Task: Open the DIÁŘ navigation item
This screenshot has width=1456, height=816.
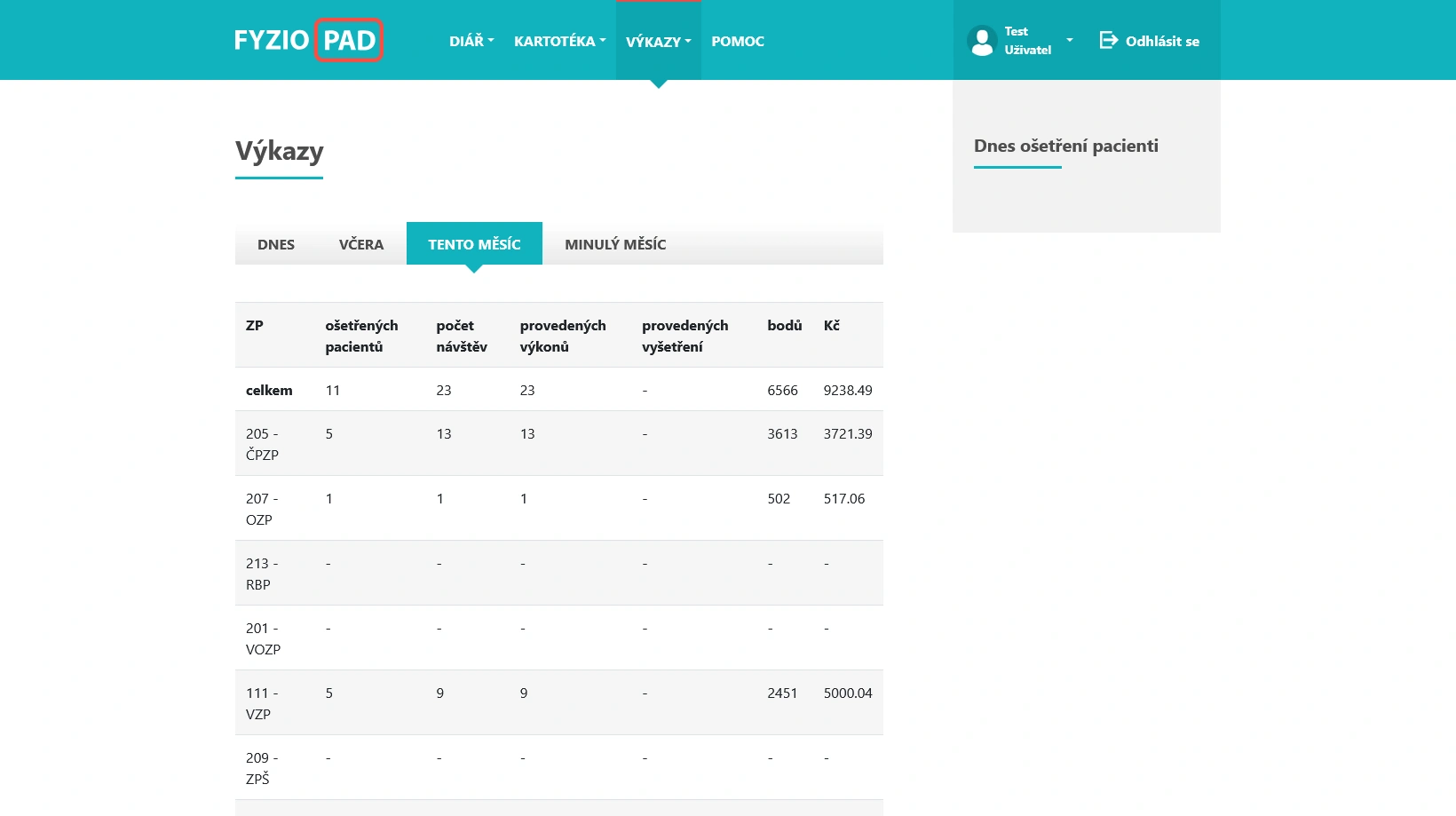Action: (x=466, y=41)
